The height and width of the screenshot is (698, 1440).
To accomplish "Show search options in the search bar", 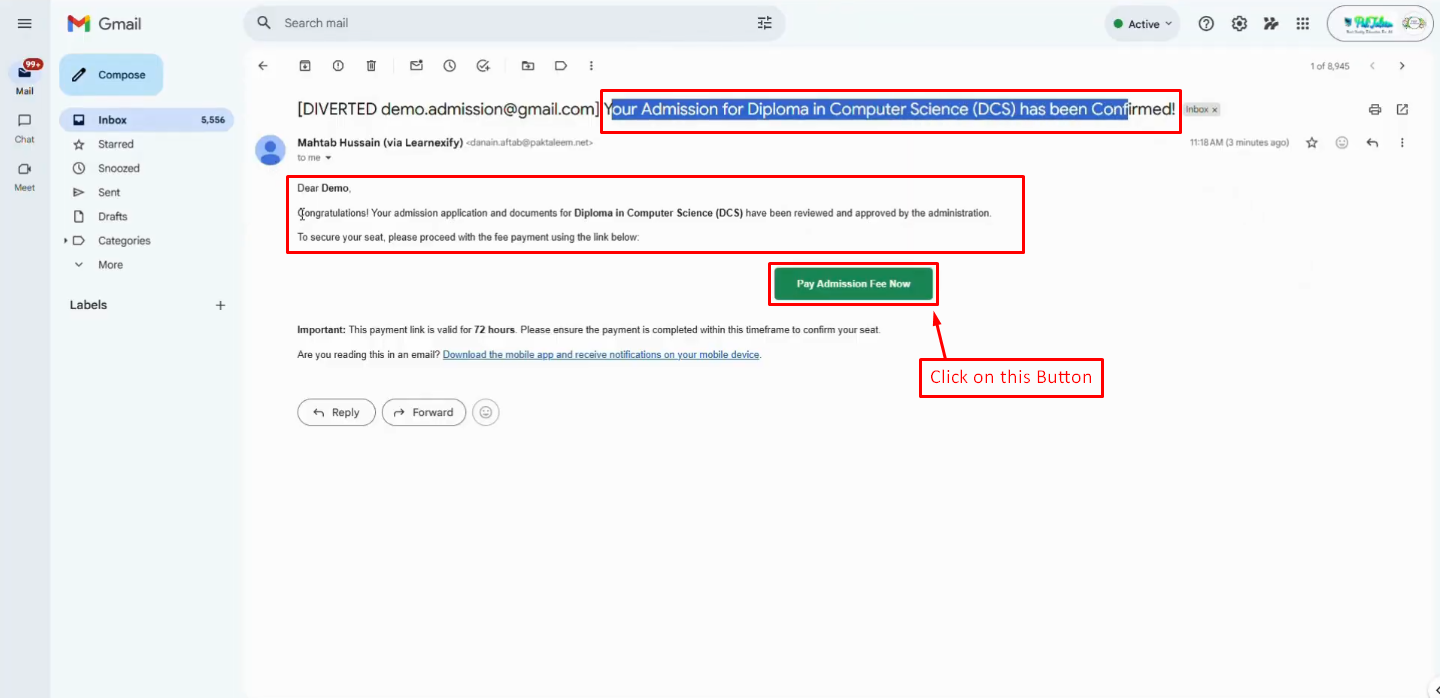I will coord(765,23).
